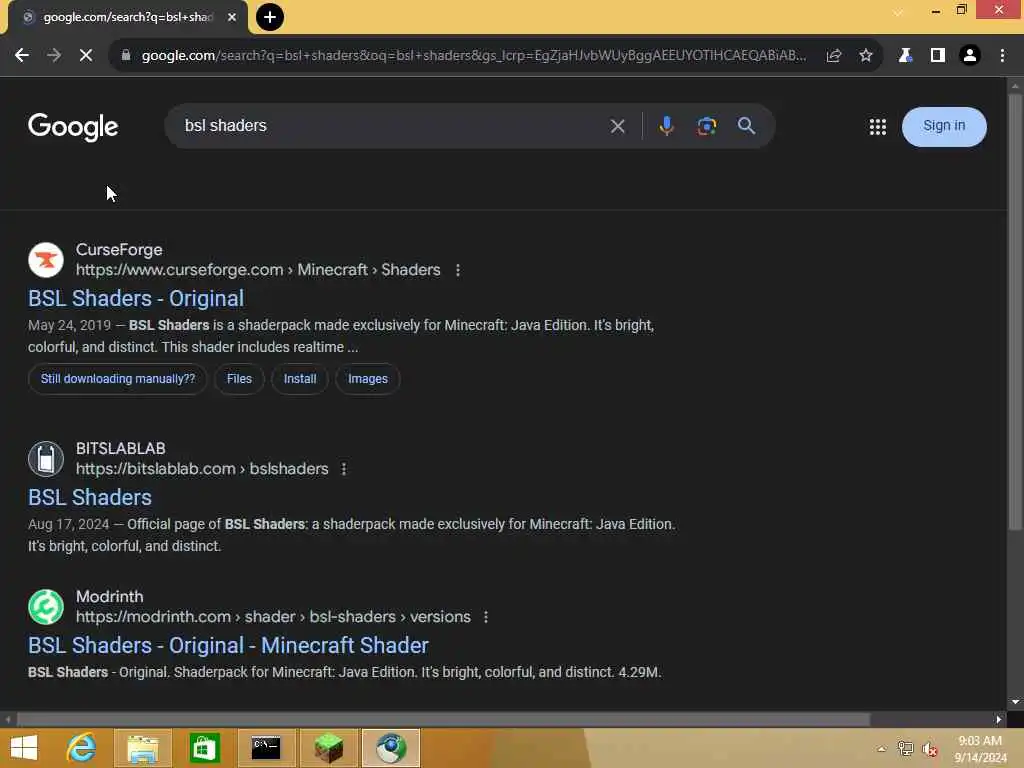Open the Install sitelink chip

300,379
